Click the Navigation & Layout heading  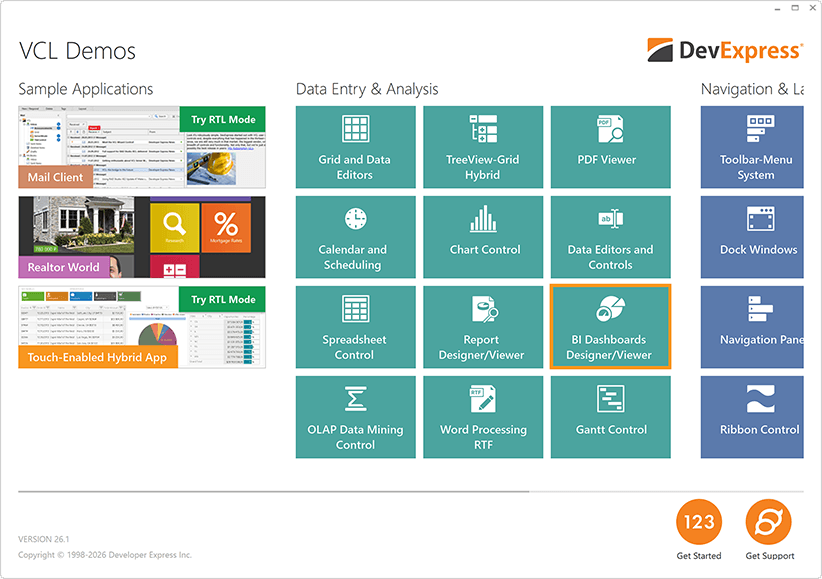point(752,89)
